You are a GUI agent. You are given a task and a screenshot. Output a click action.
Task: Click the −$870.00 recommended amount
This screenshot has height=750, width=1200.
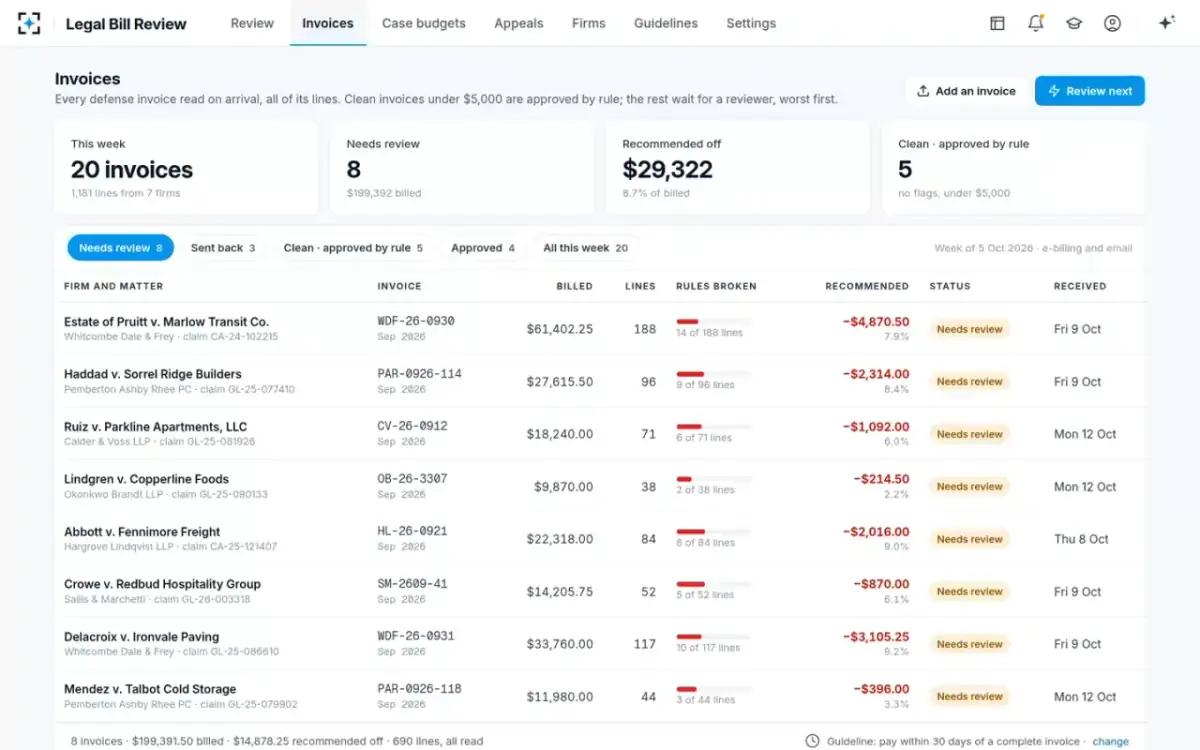pos(881,584)
